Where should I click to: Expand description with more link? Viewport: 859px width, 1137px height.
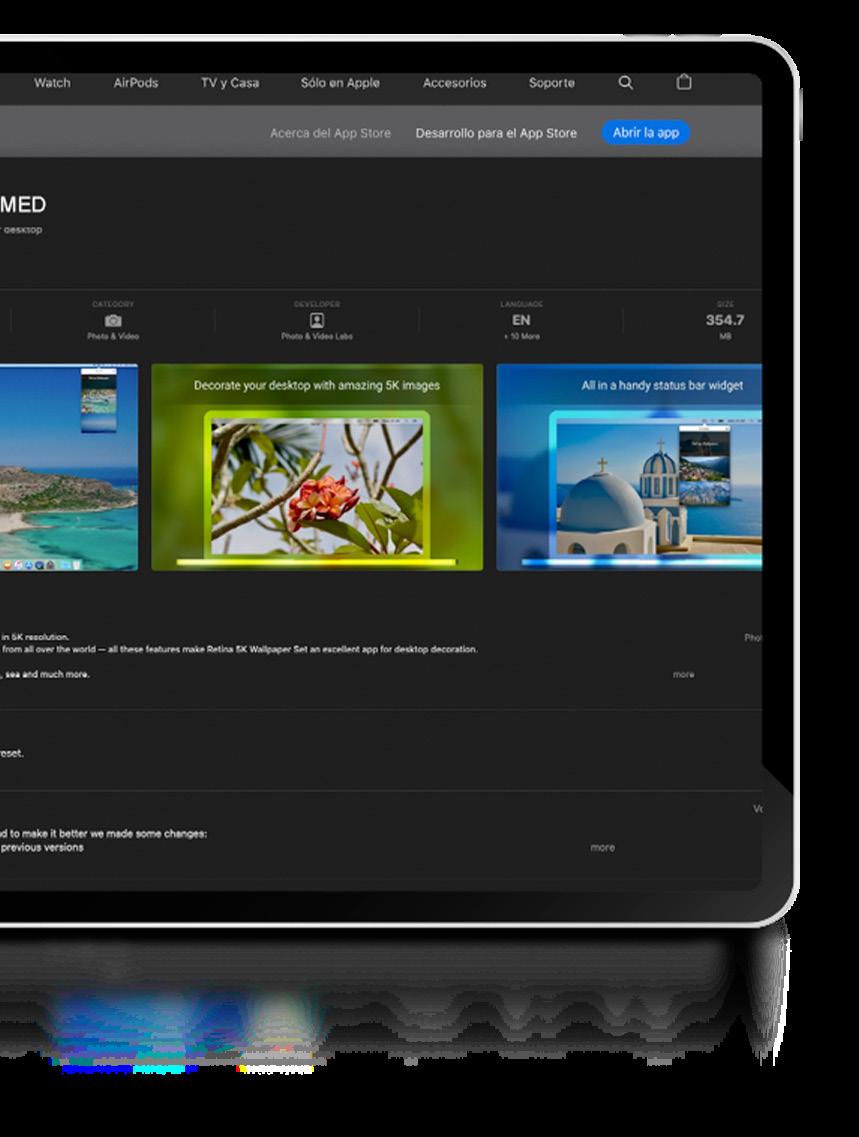pos(683,674)
